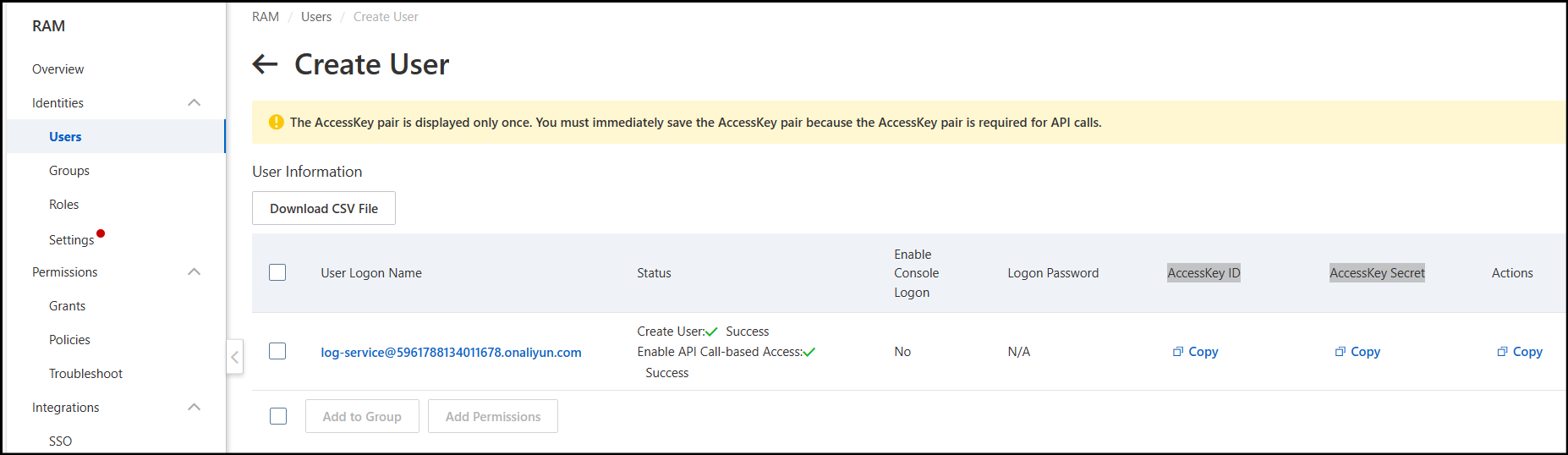1568x455 pixels.
Task: Collapse the Permissions section chevron
Action: point(194,272)
